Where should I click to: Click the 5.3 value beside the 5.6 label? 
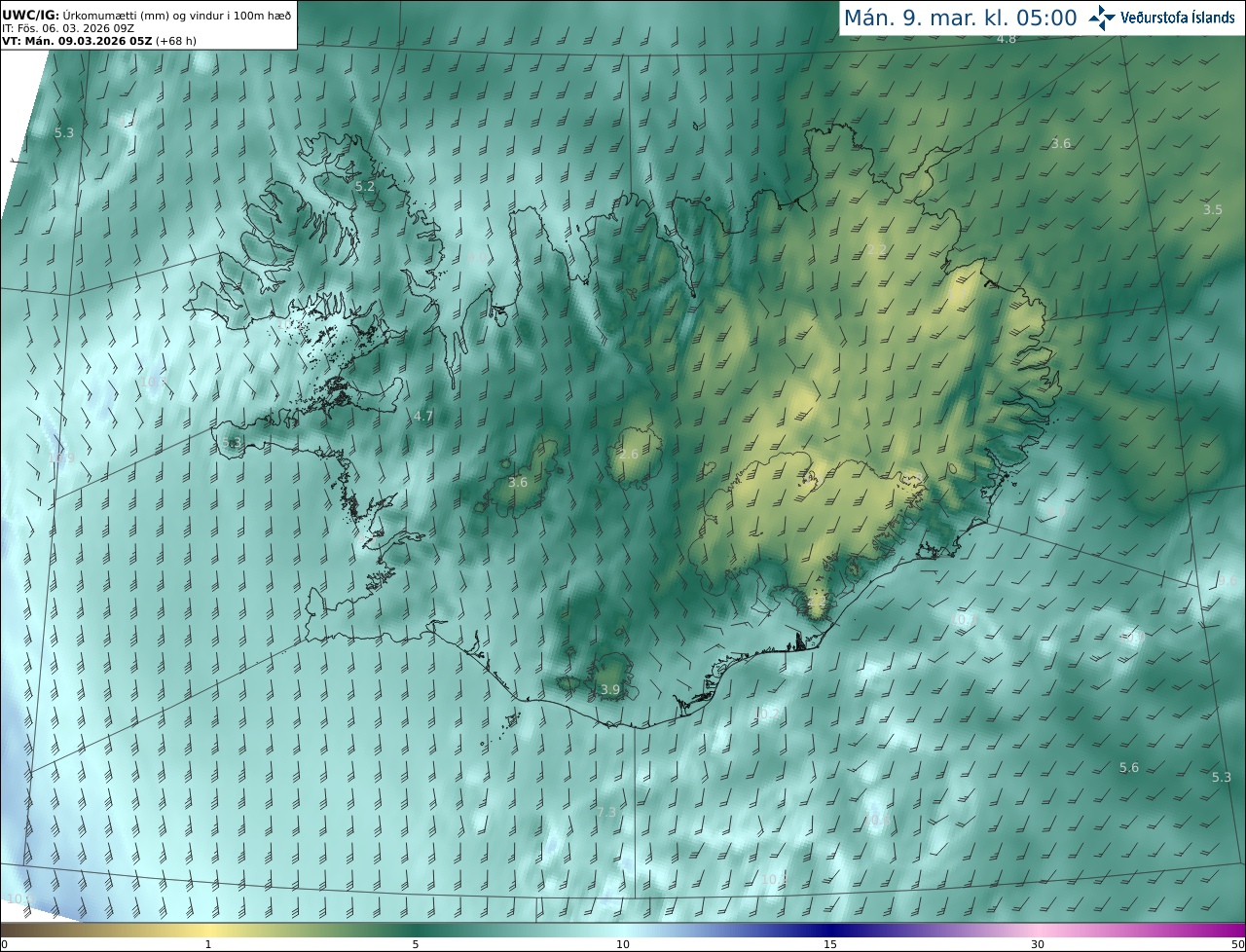1222,777
